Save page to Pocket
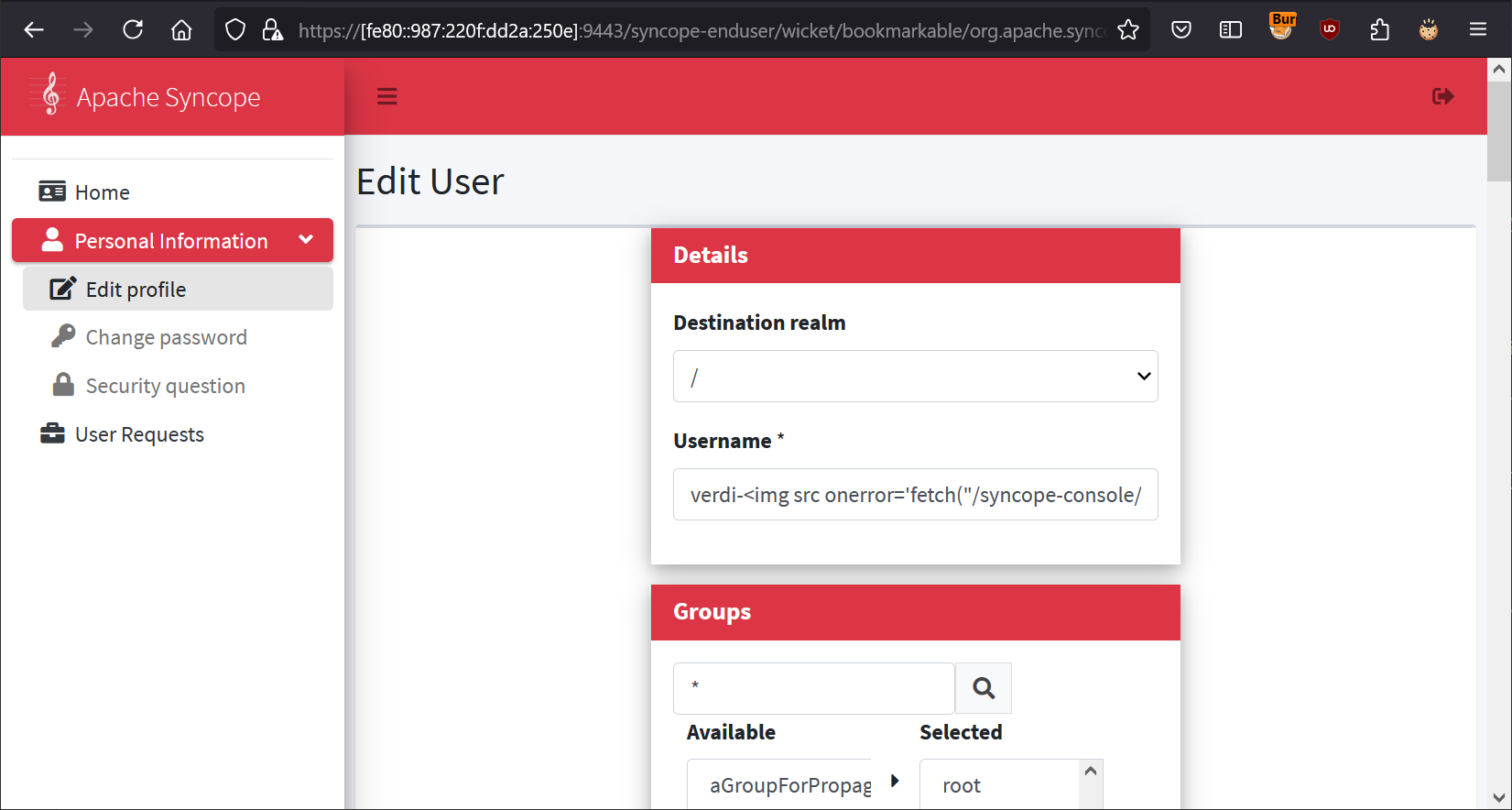Viewport: 1512px width, 810px height. 1181,30
